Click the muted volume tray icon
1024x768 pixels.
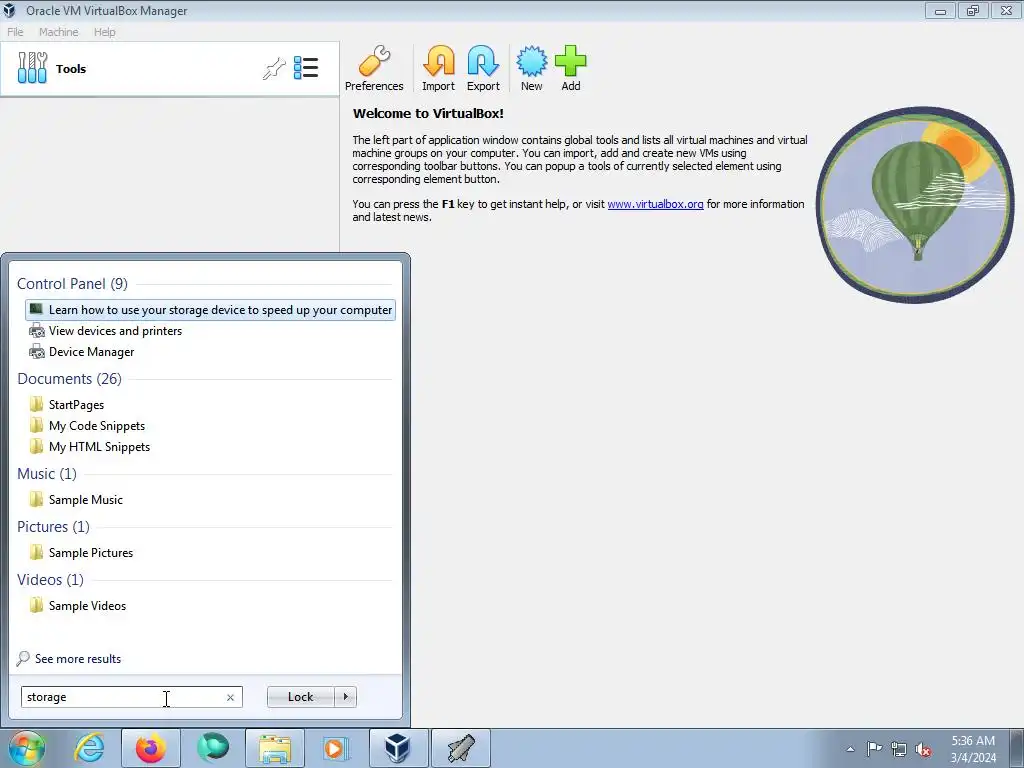(923, 749)
